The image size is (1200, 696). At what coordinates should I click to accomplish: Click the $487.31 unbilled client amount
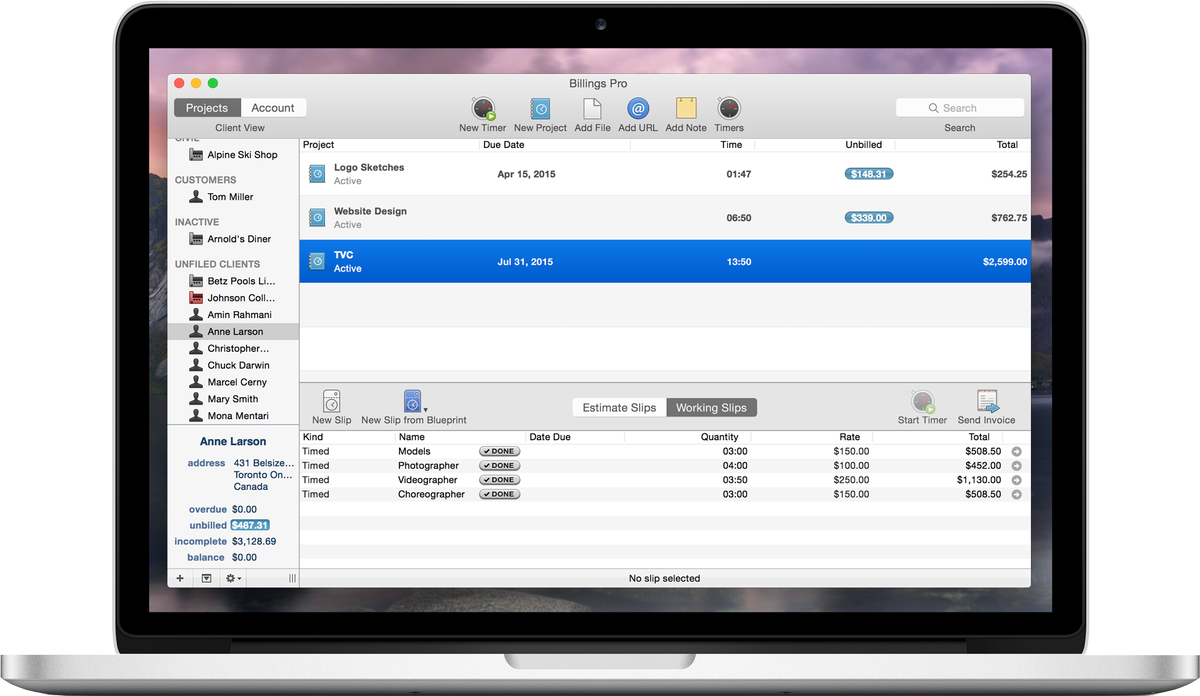(250, 525)
